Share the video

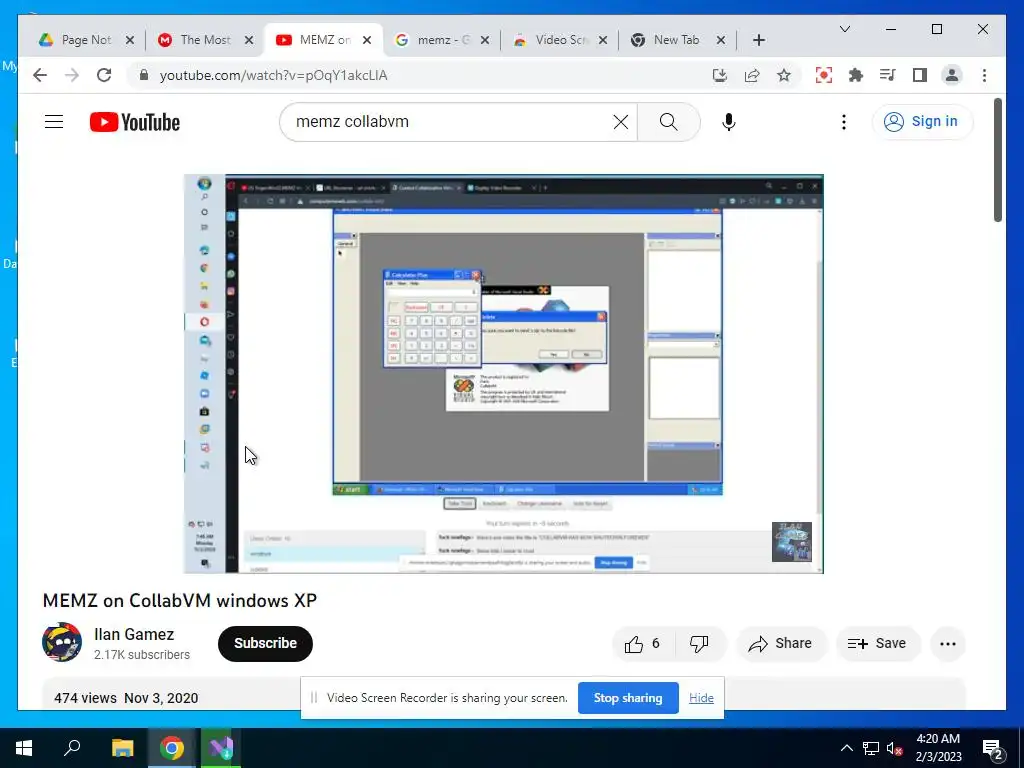coord(781,644)
